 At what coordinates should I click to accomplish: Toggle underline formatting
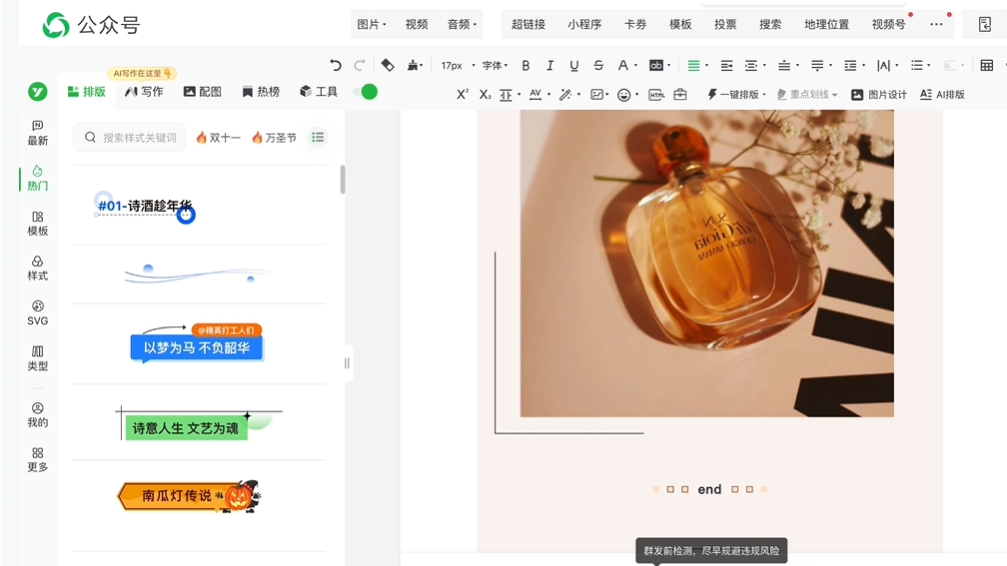coord(574,66)
